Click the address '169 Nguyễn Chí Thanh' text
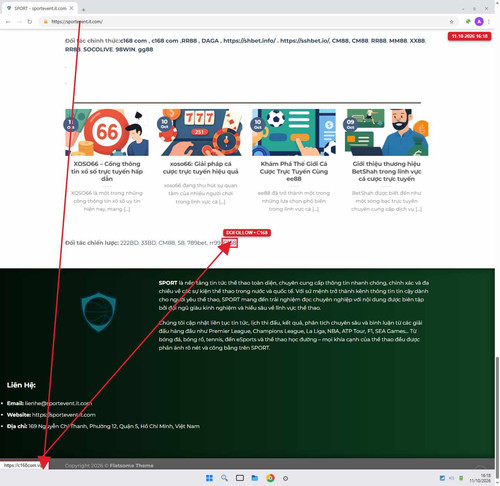500x486 pixels. [x=114, y=426]
